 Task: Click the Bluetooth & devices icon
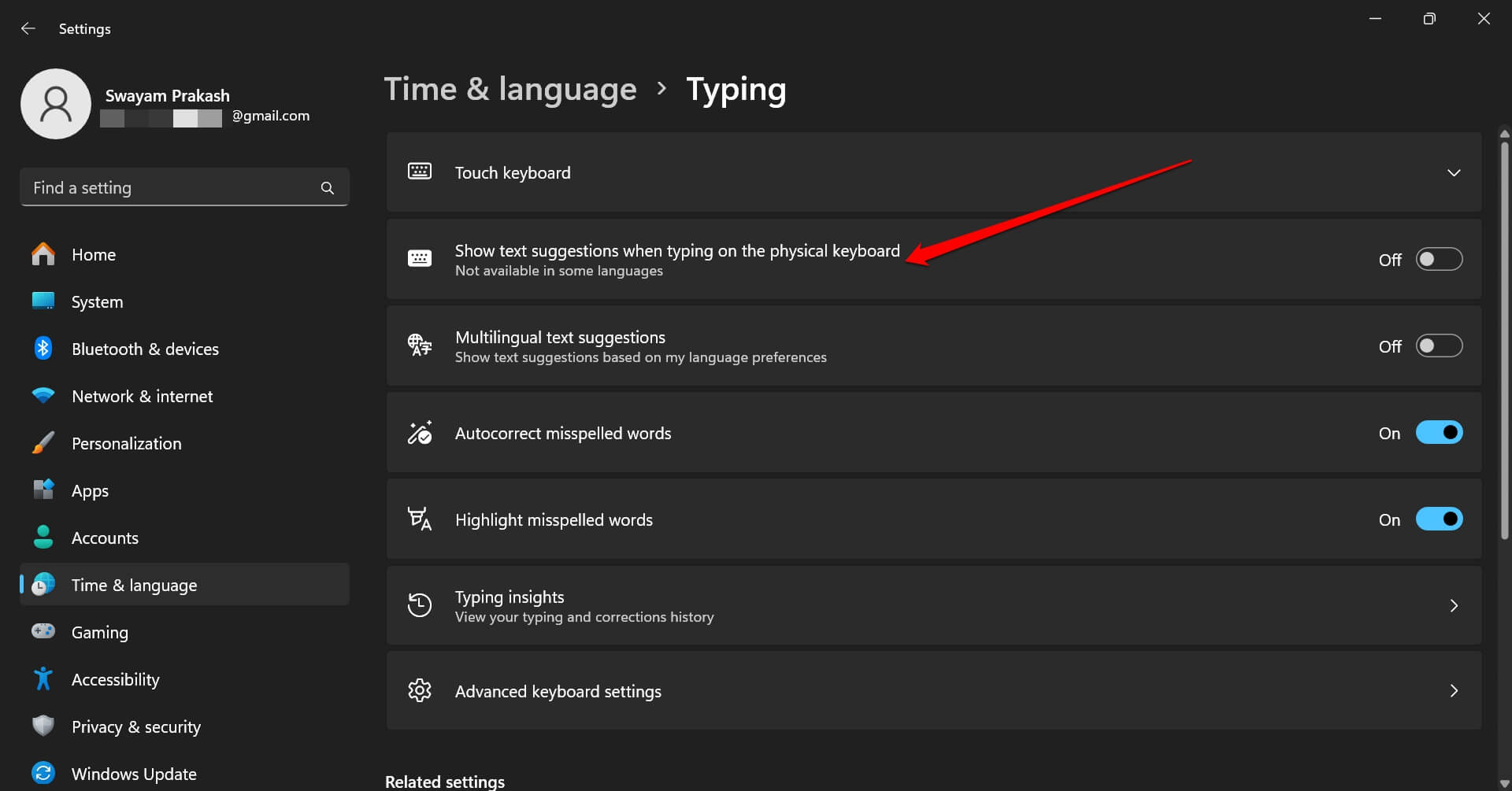coord(43,349)
